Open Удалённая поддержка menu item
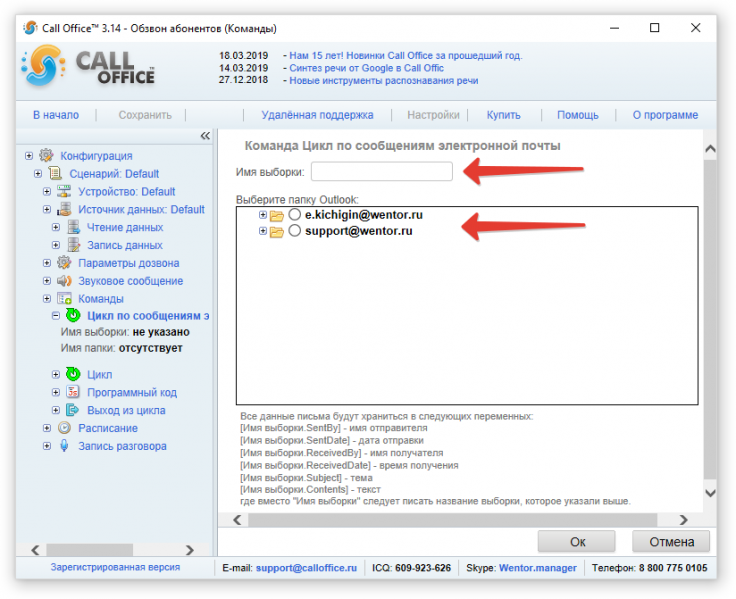Image resolution: width=736 pixels, height=599 pixels. (317, 115)
